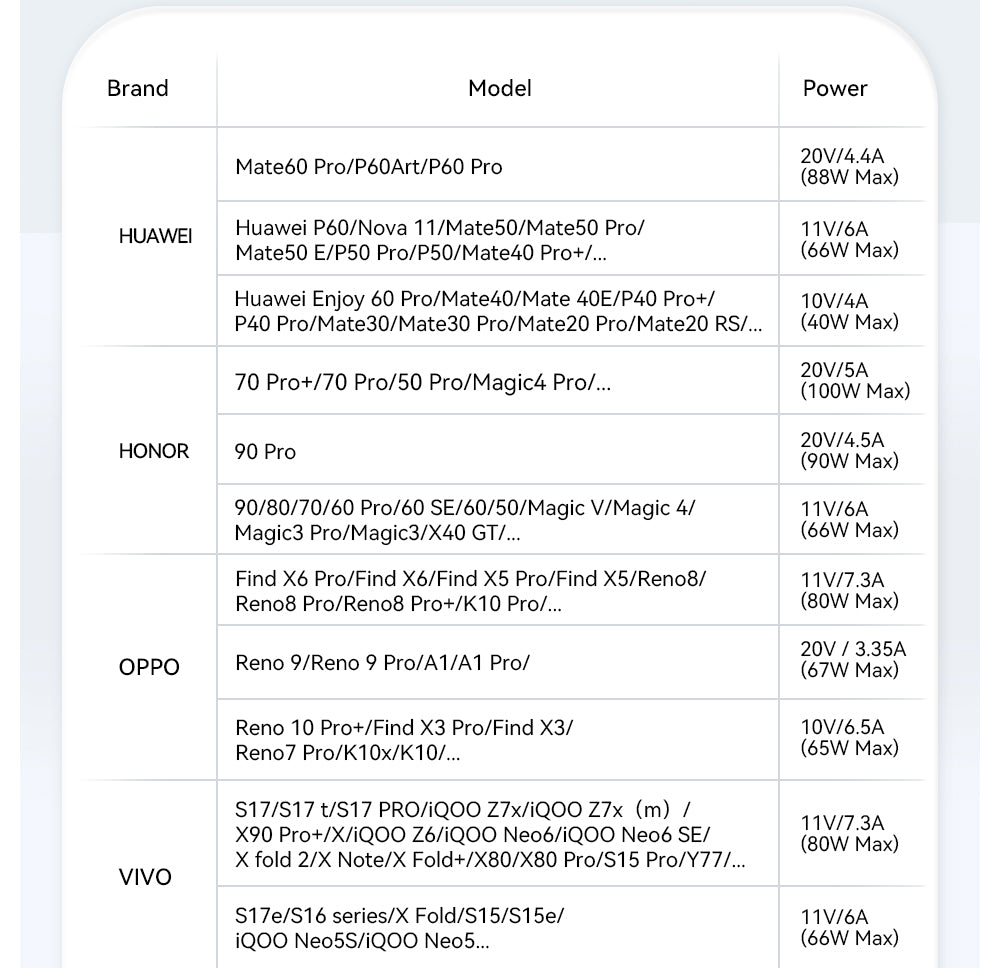The height and width of the screenshot is (968, 1000).
Task: Click the S17e/S16 series model row
Action: (x=406, y=928)
